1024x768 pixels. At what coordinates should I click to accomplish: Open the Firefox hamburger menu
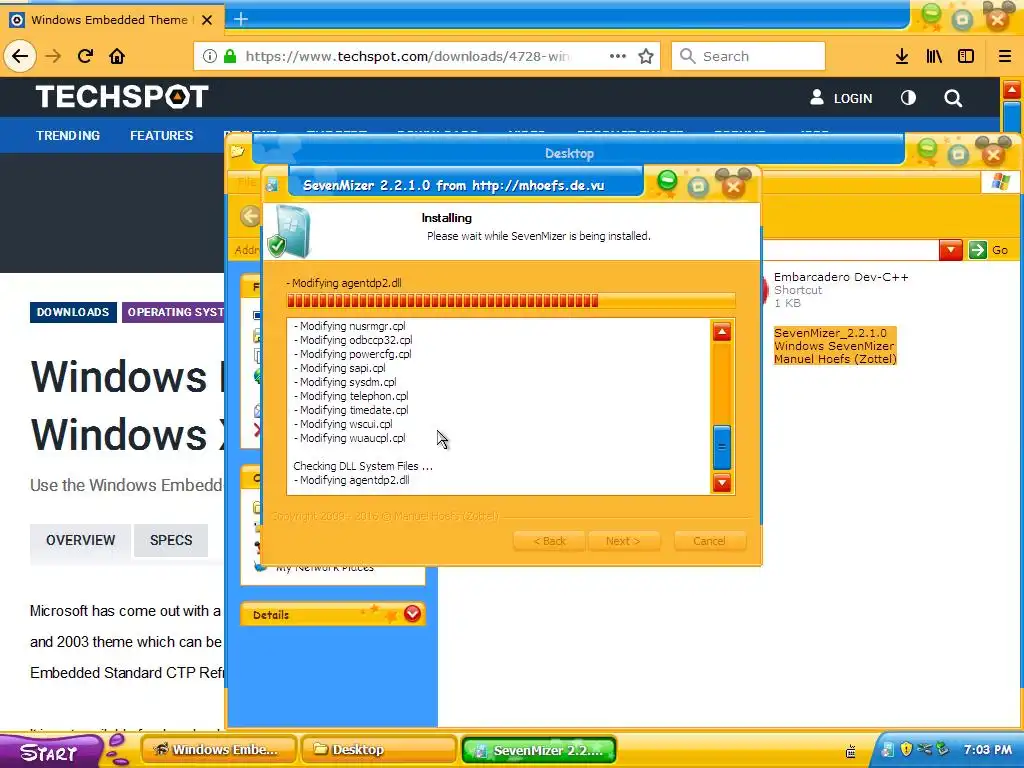[1005, 56]
